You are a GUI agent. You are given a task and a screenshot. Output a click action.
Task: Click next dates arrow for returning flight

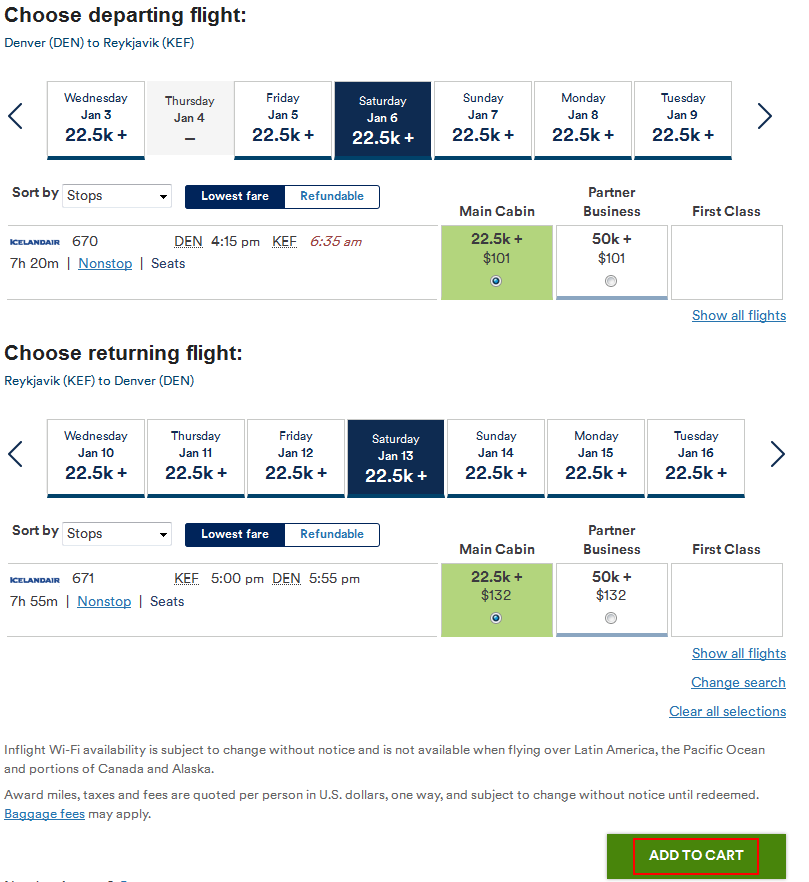point(777,454)
